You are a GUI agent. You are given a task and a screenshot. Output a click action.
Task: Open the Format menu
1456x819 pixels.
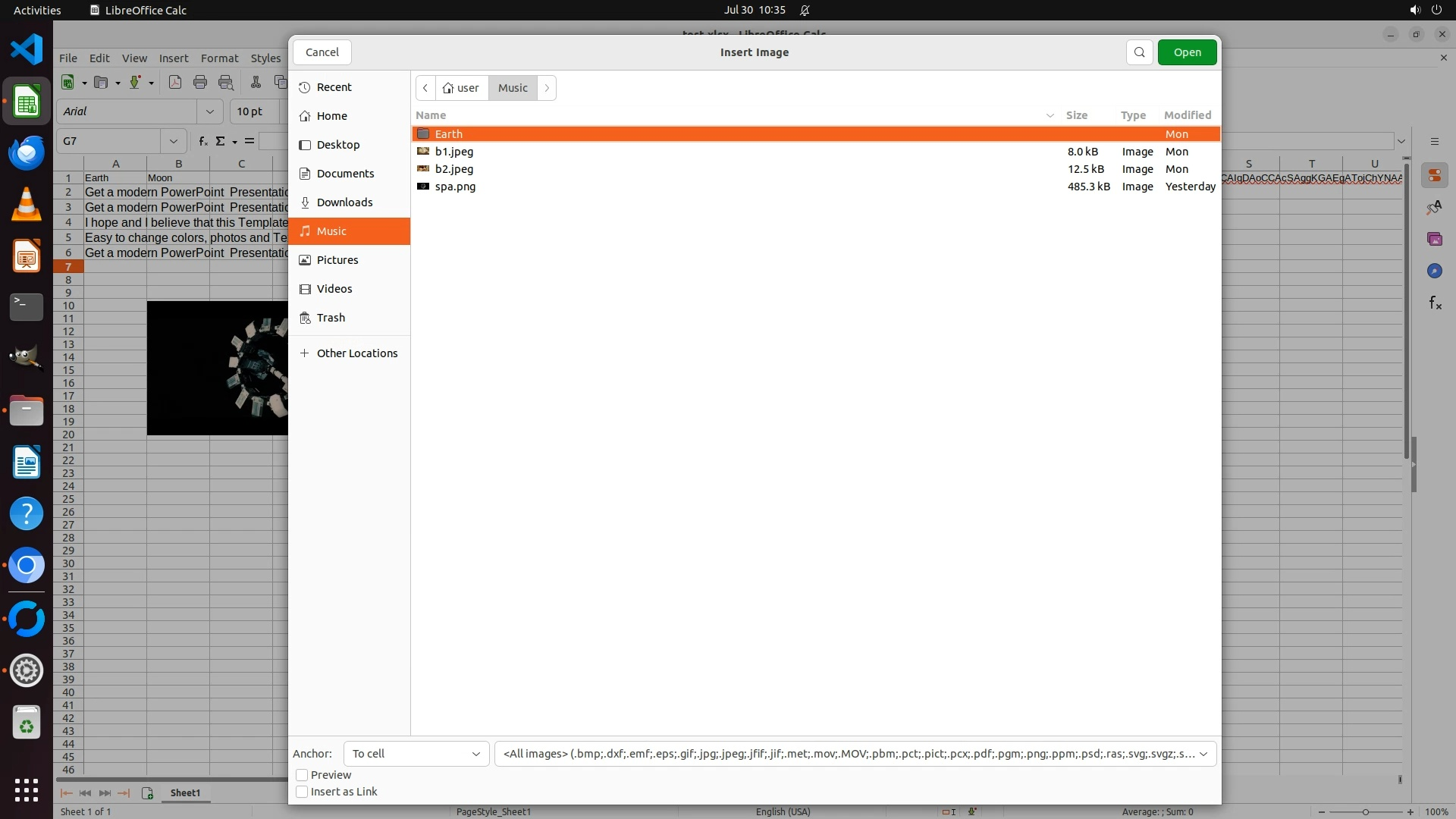[x=219, y=58]
